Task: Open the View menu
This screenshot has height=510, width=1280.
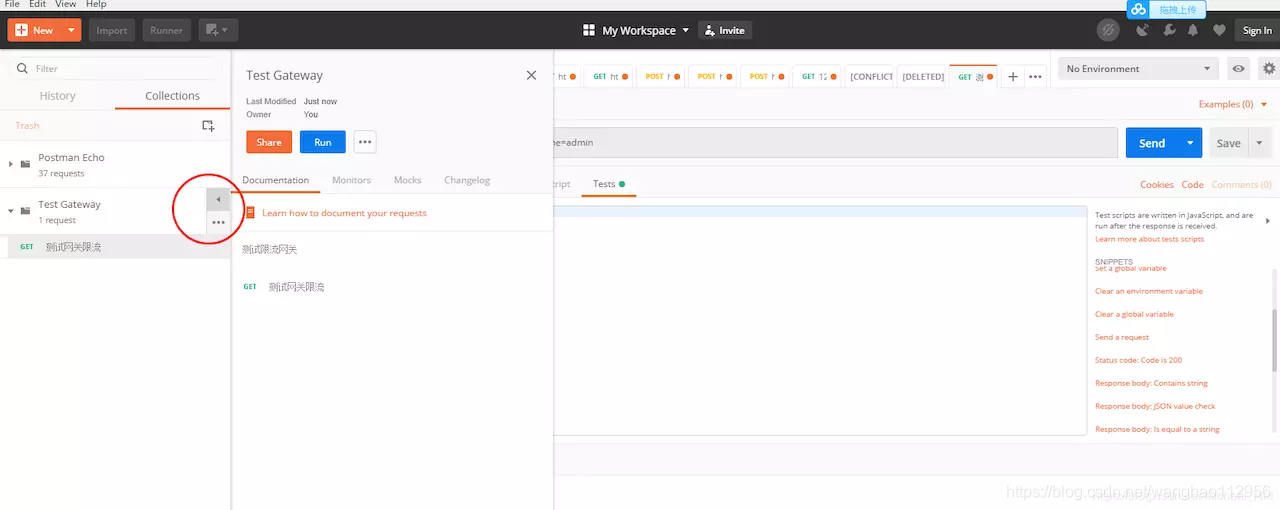Action: point(66,5)
